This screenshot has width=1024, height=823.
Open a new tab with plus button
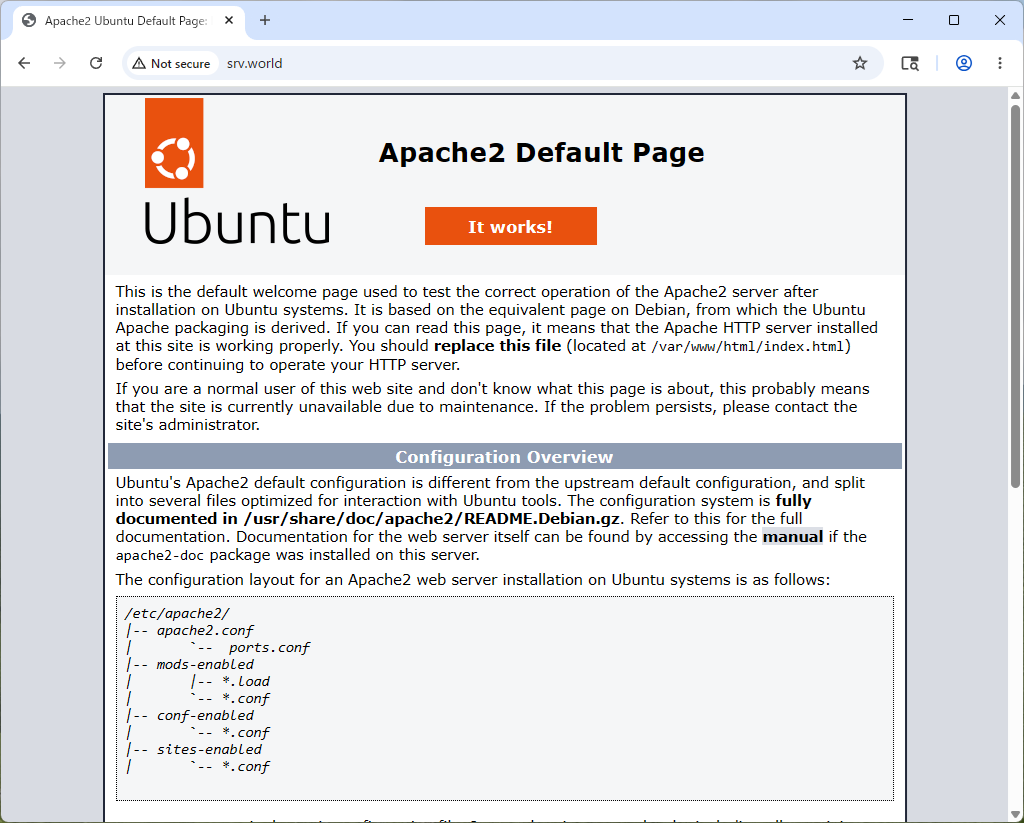coord(264,20)
